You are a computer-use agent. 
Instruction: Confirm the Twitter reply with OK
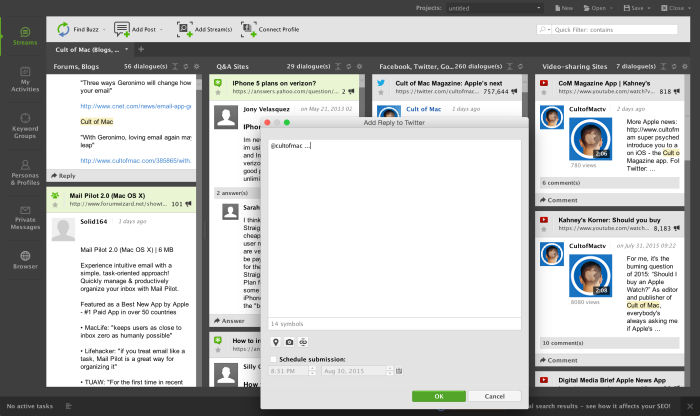pyautogui.click(x=439, y=396)
